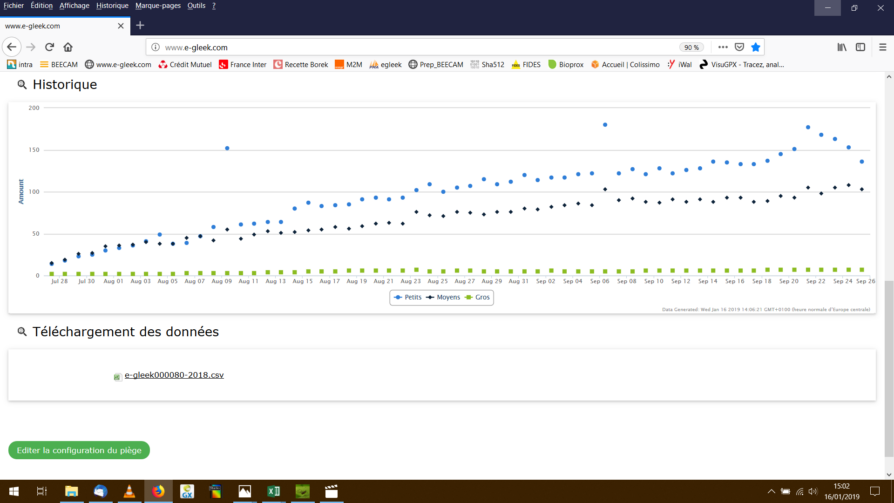Click the page vertical scrollbar thumb
Screen dimensions: 894x503
pos(888,368)
